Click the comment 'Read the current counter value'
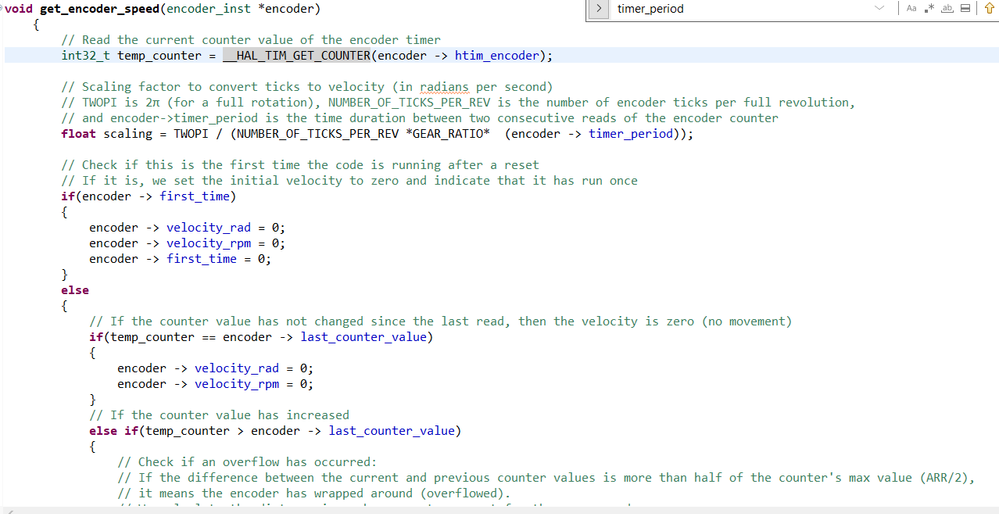The image size is (999, 514). click(x=251, y=39)
